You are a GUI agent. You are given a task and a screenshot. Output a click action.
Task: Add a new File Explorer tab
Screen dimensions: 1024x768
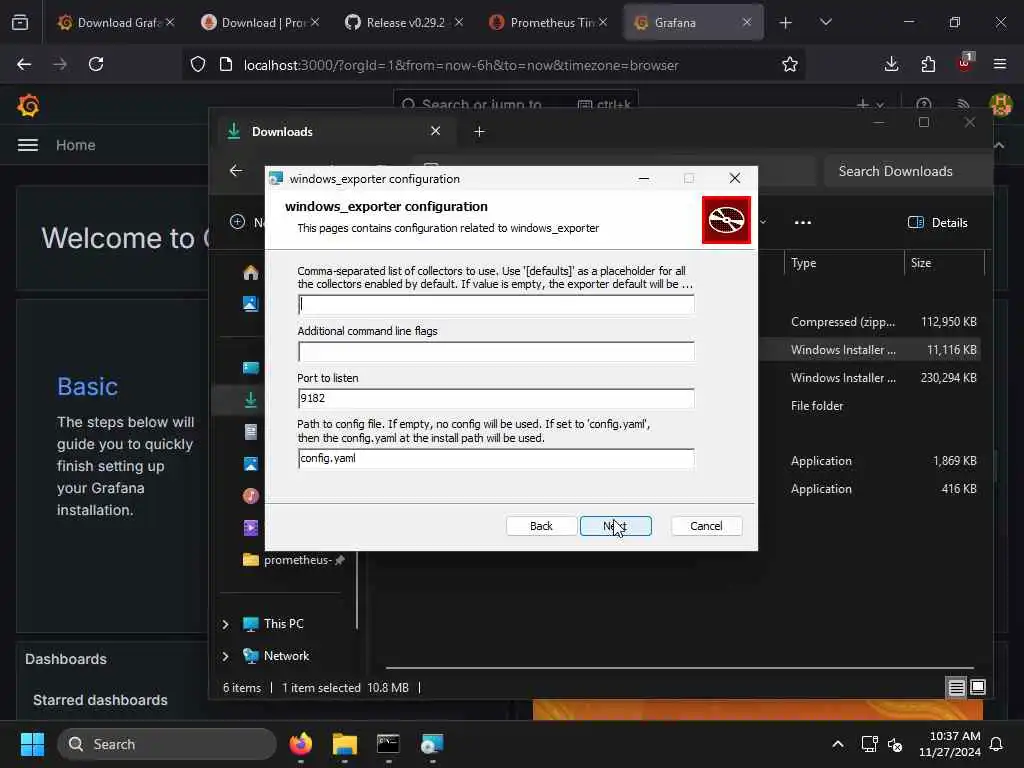[x=479, y=132]
